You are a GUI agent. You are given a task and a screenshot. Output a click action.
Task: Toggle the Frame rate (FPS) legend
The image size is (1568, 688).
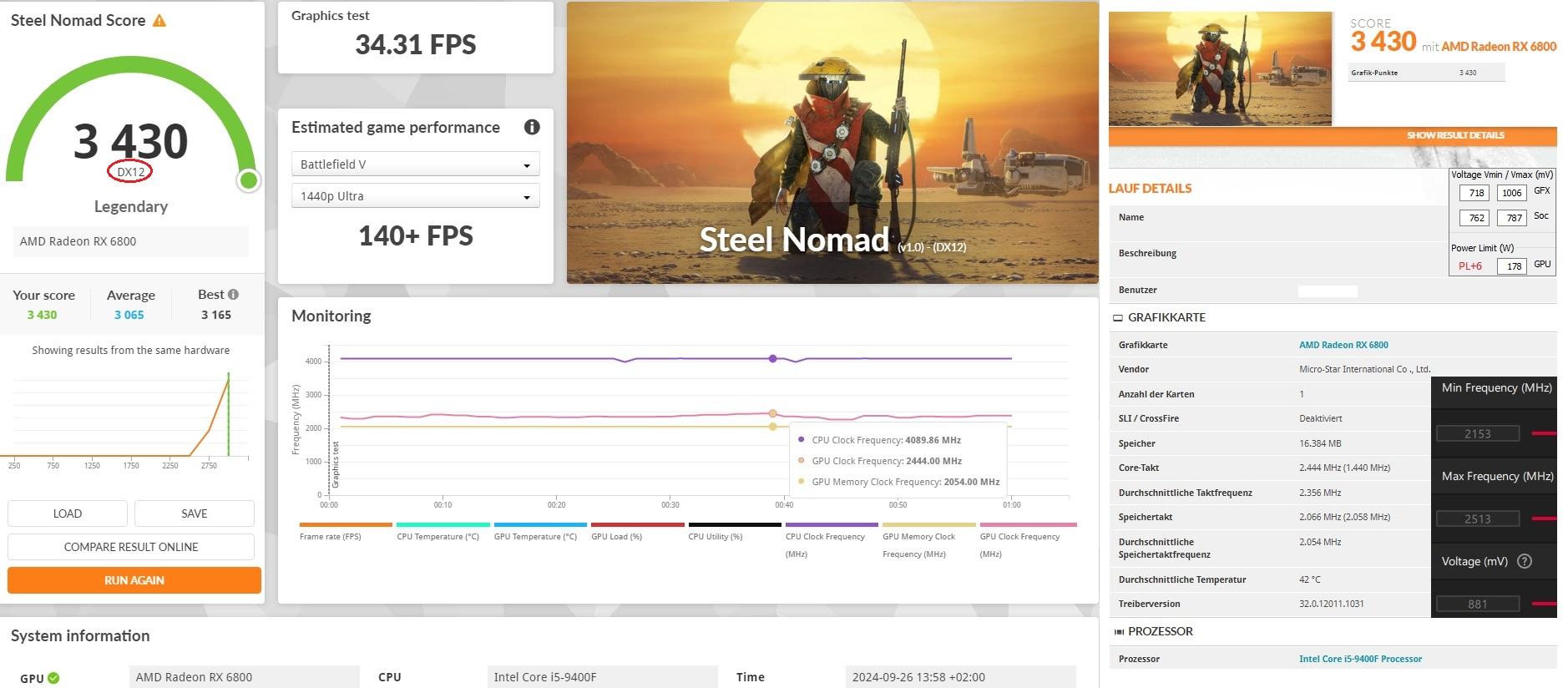[346, 531]
